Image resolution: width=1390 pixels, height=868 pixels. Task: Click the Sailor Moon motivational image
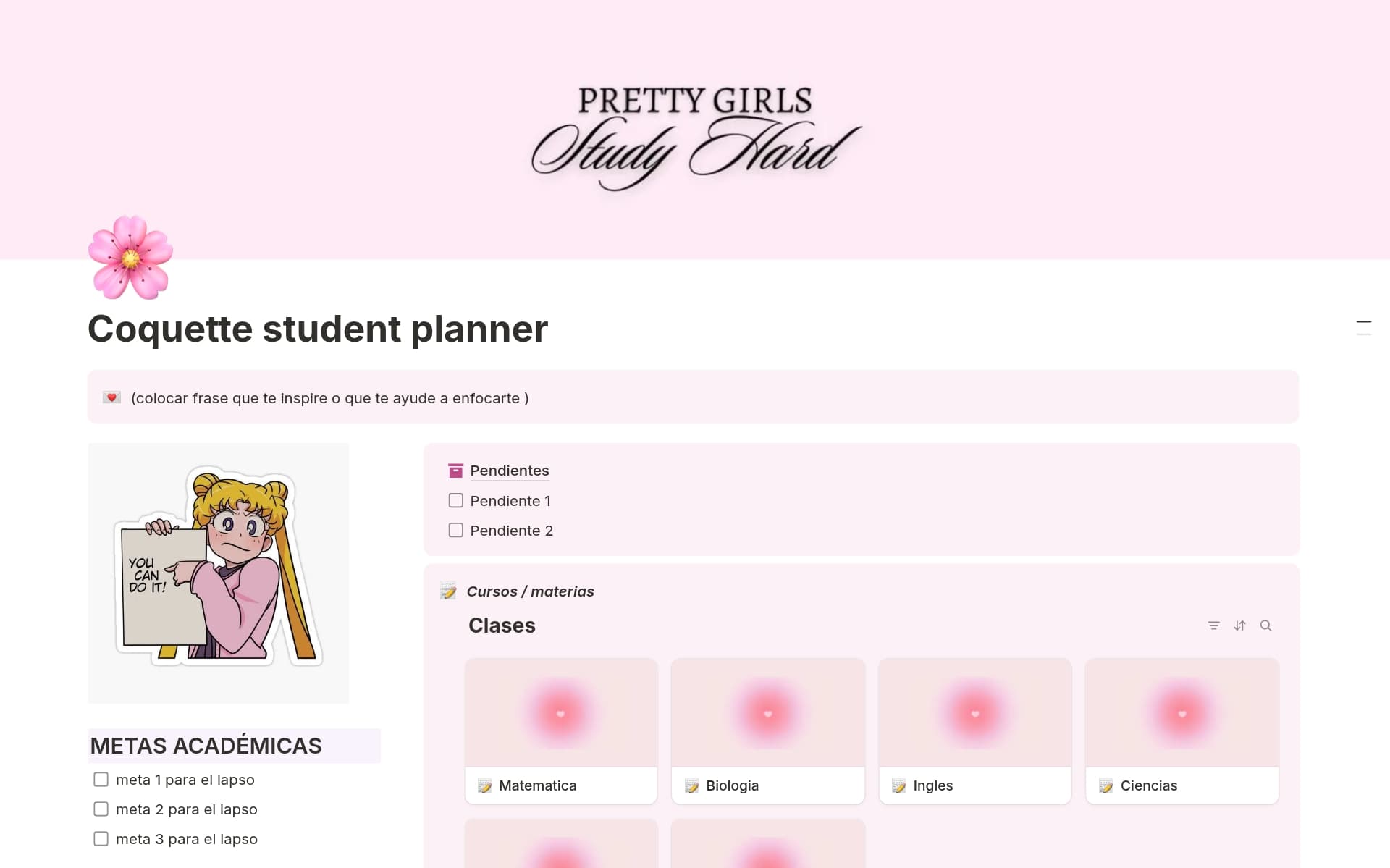point(218,573)
